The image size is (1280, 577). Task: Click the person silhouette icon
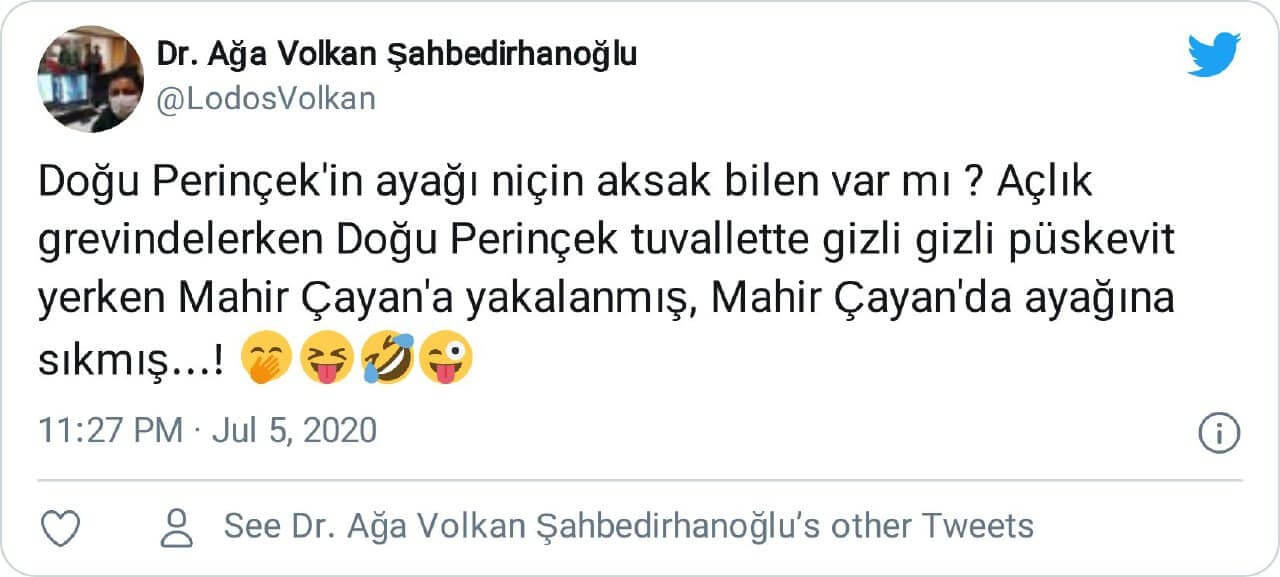(180, 527)
